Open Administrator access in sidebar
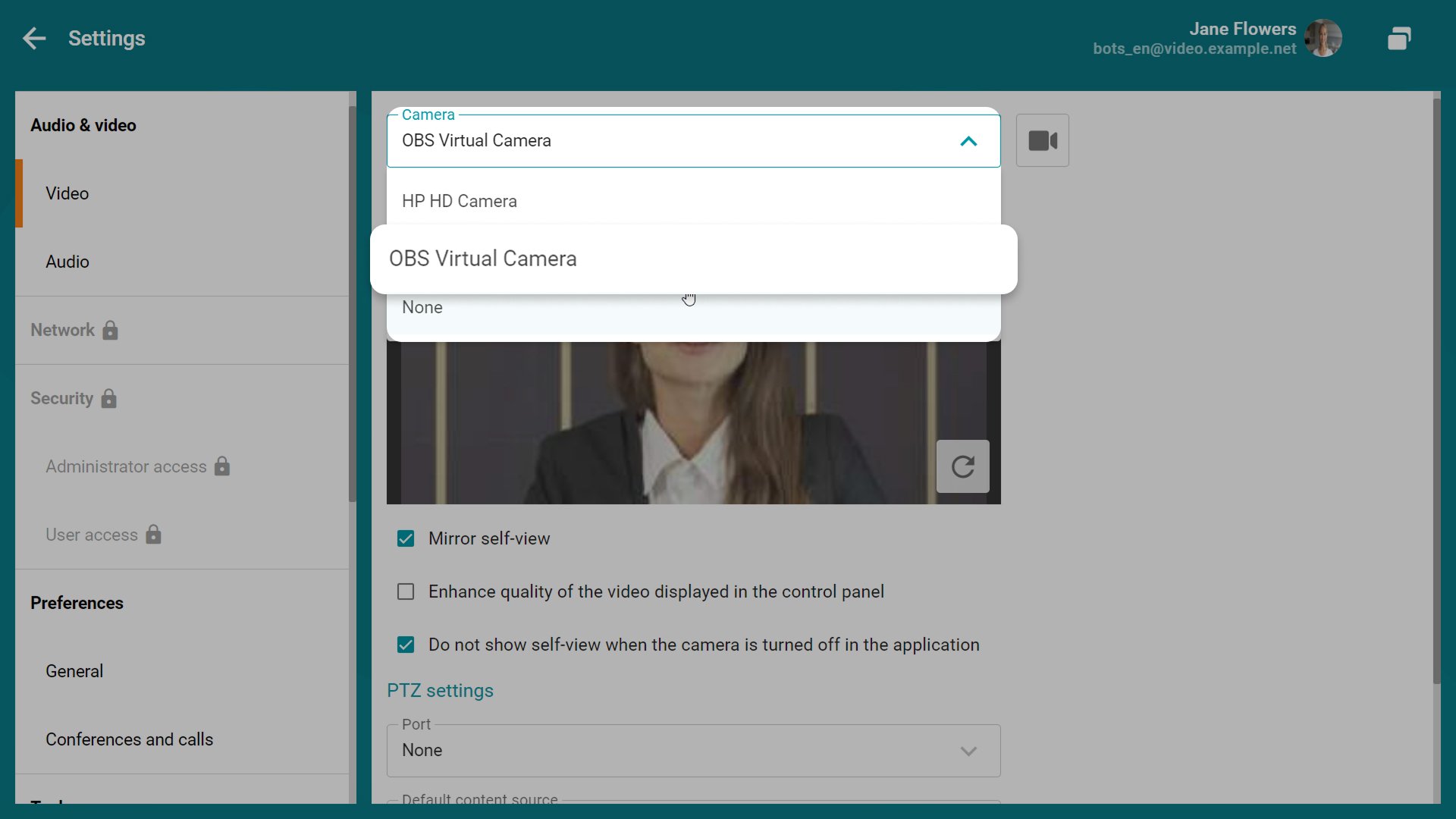This screenshot has width=1456, height=819. [182, 466]
